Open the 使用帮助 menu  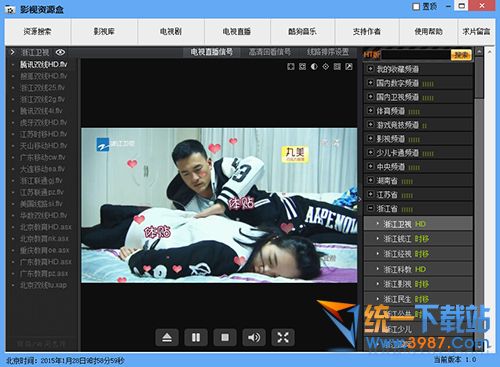point(429,32)
